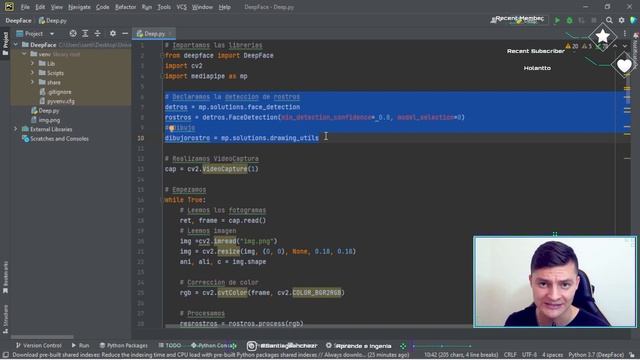
Task: Click the 10:42 cursor position indicator
Action: [461, 355]
